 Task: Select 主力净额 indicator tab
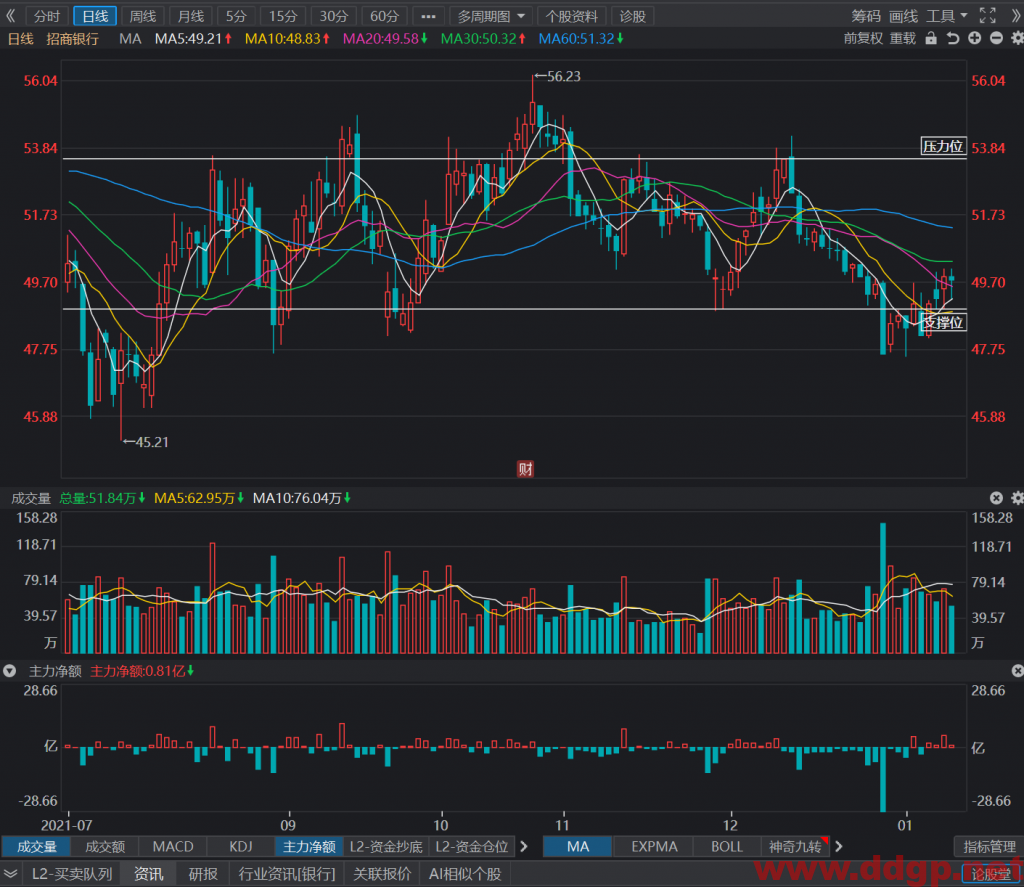309,847
